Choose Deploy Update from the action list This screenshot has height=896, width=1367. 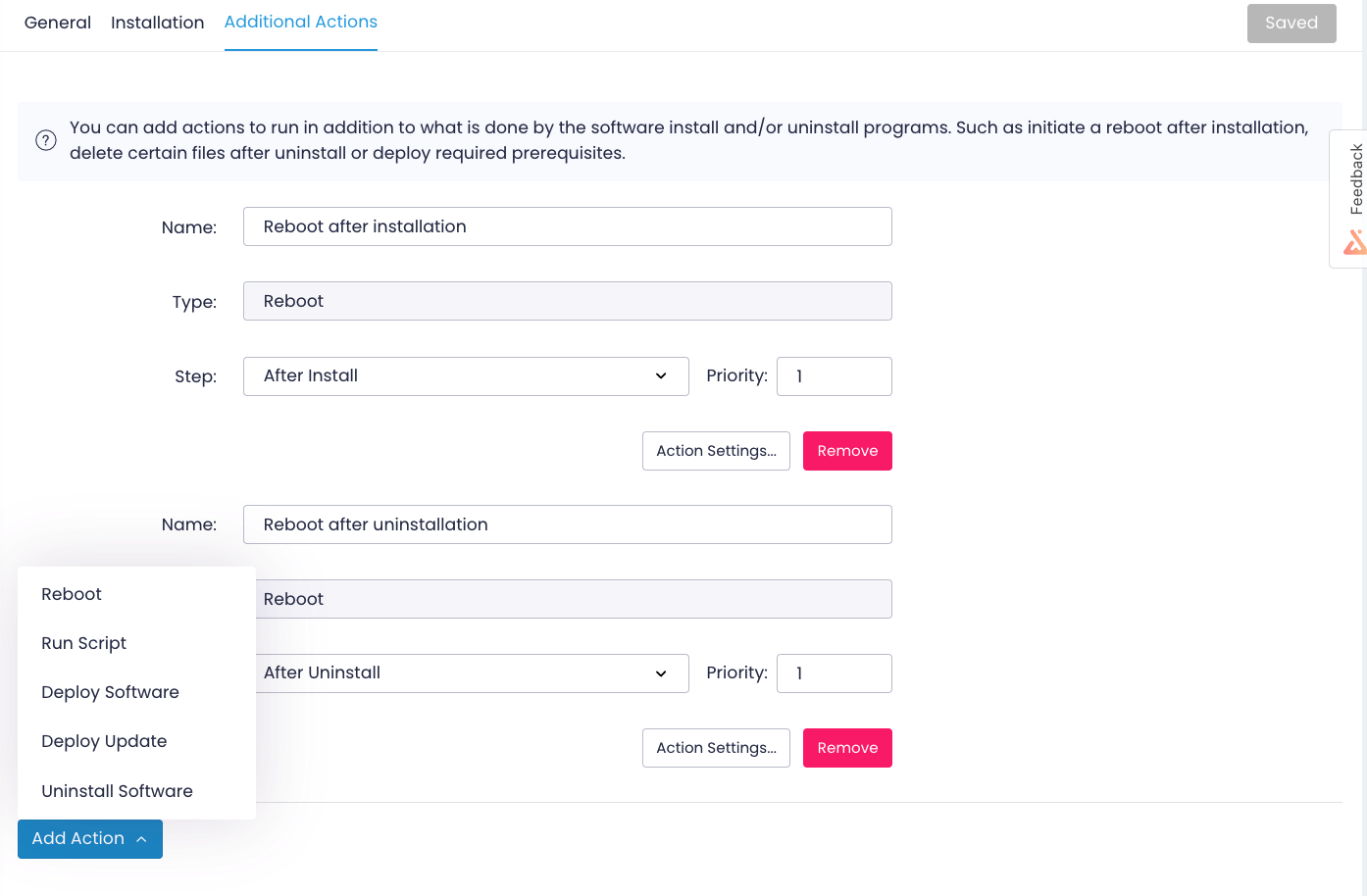104,741
